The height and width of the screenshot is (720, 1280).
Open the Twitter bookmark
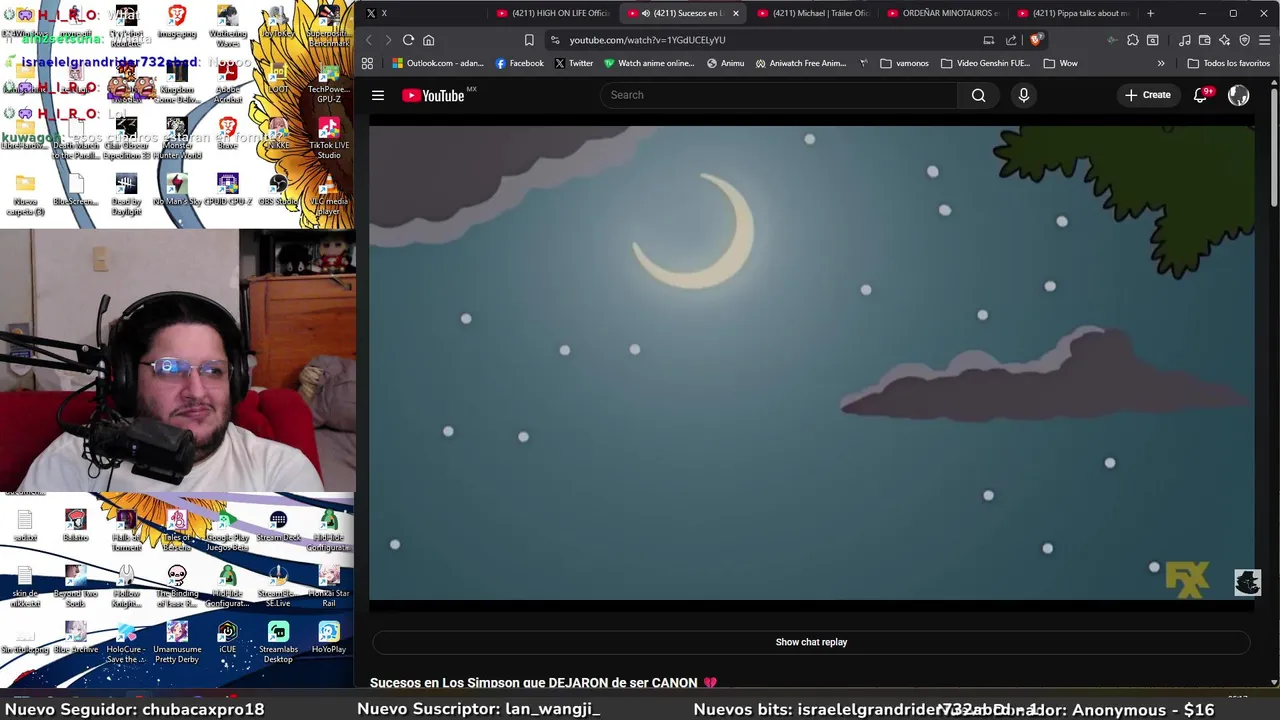(574, 63)
